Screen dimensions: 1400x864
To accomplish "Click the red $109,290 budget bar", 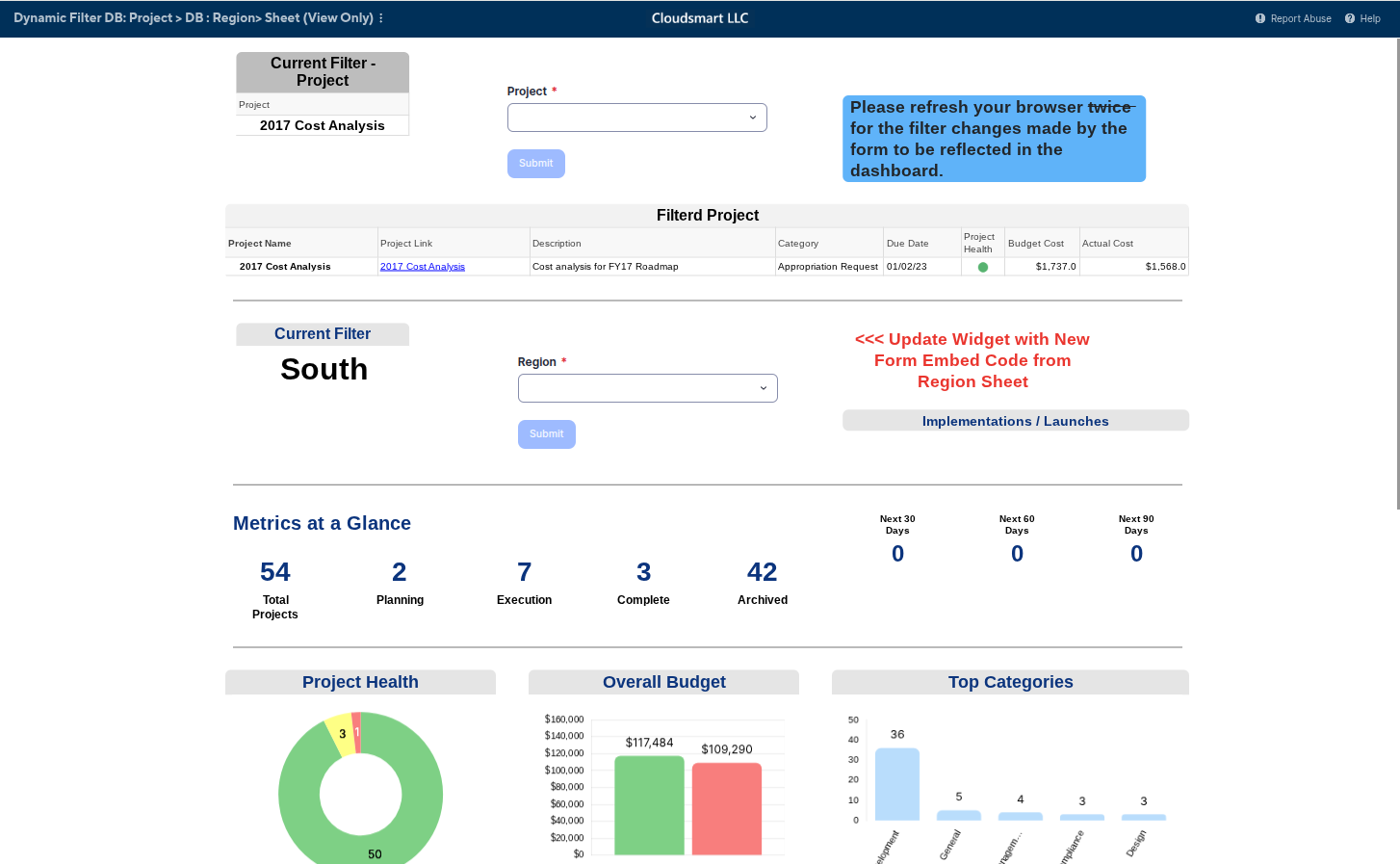I will (727, 809).
